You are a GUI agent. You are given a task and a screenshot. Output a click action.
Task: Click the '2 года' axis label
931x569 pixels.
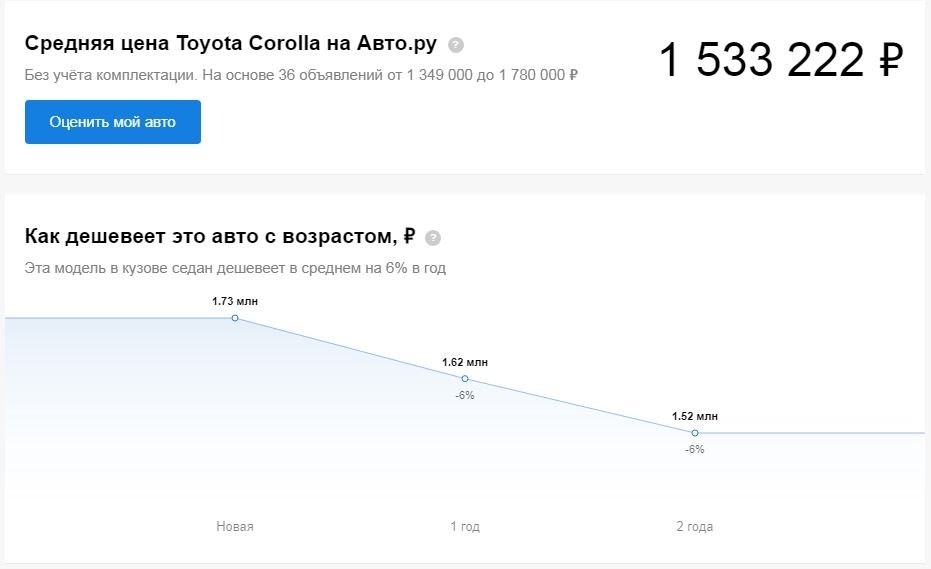click(695, 526)
